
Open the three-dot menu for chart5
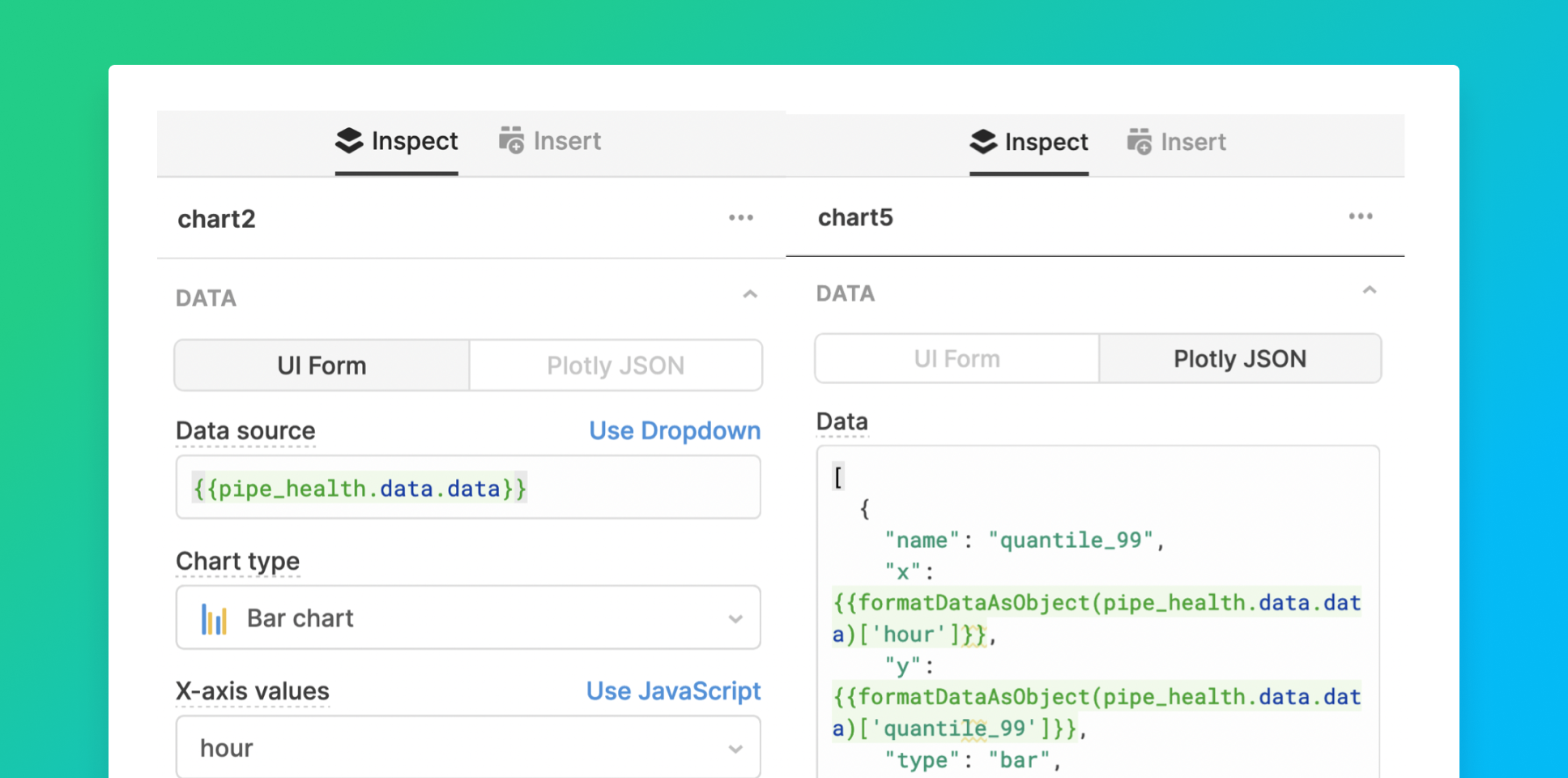coord(1361,216)
